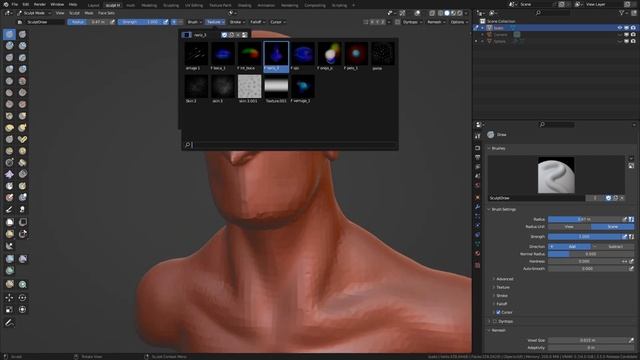Hide busto object with eye icon

620,28
